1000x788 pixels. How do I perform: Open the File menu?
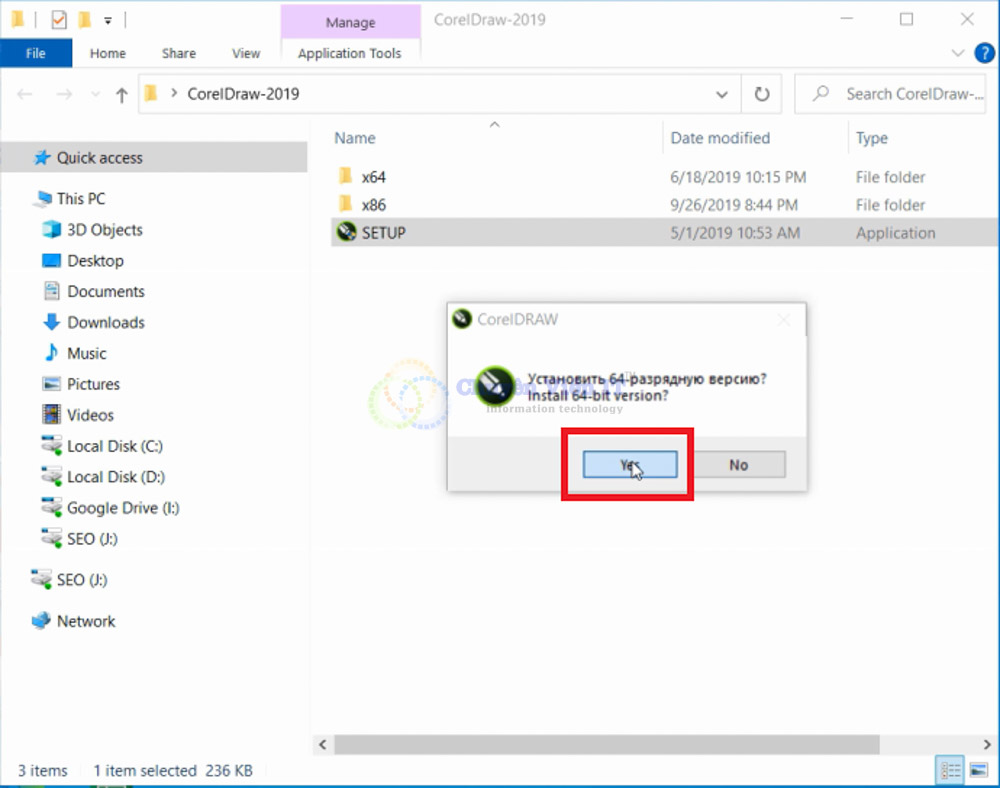point(36,53)
